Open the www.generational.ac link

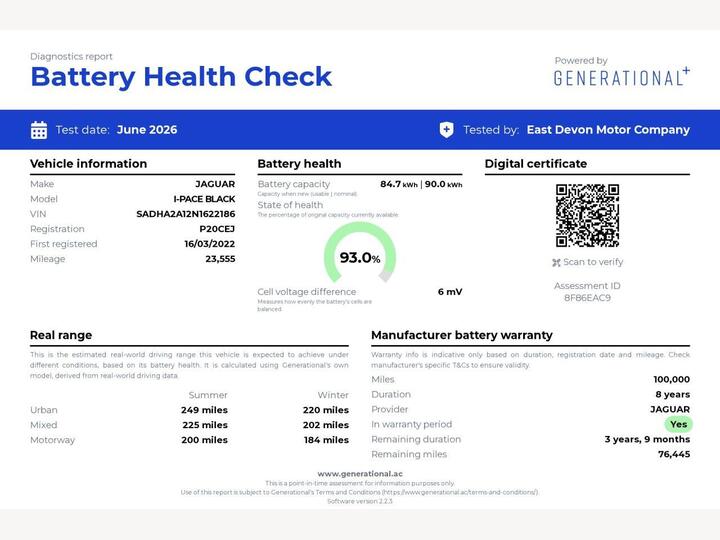(x=360, y=473)
